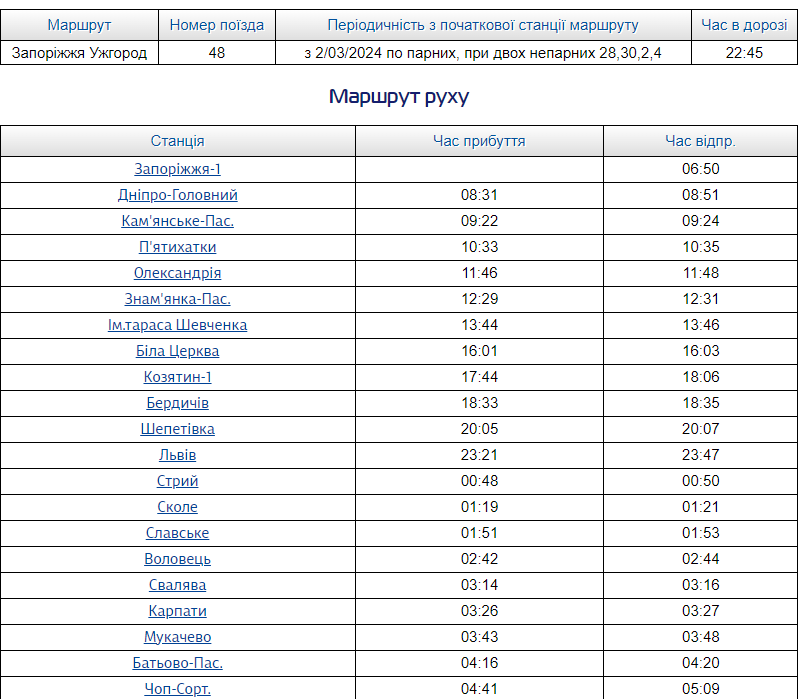
Task: Select the Воловець station link
Action: 177,559
